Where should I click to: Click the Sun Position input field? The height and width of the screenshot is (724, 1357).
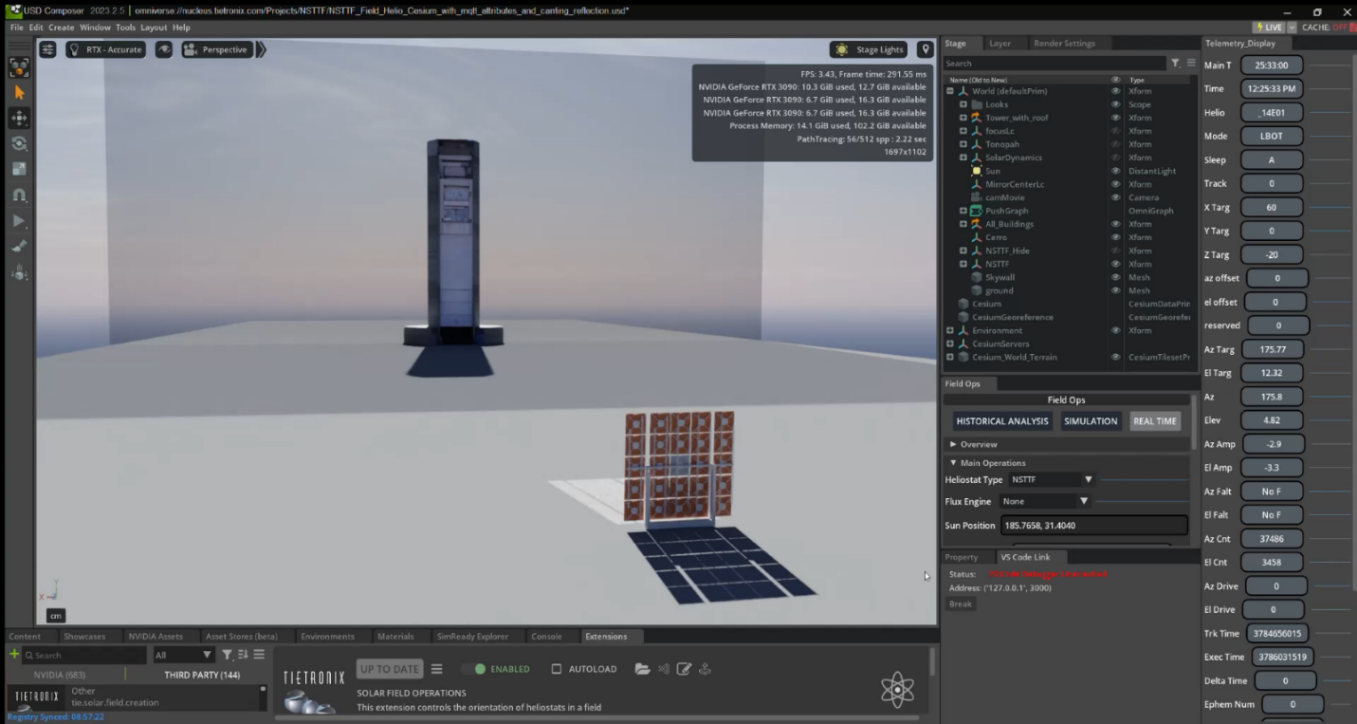1093,526
